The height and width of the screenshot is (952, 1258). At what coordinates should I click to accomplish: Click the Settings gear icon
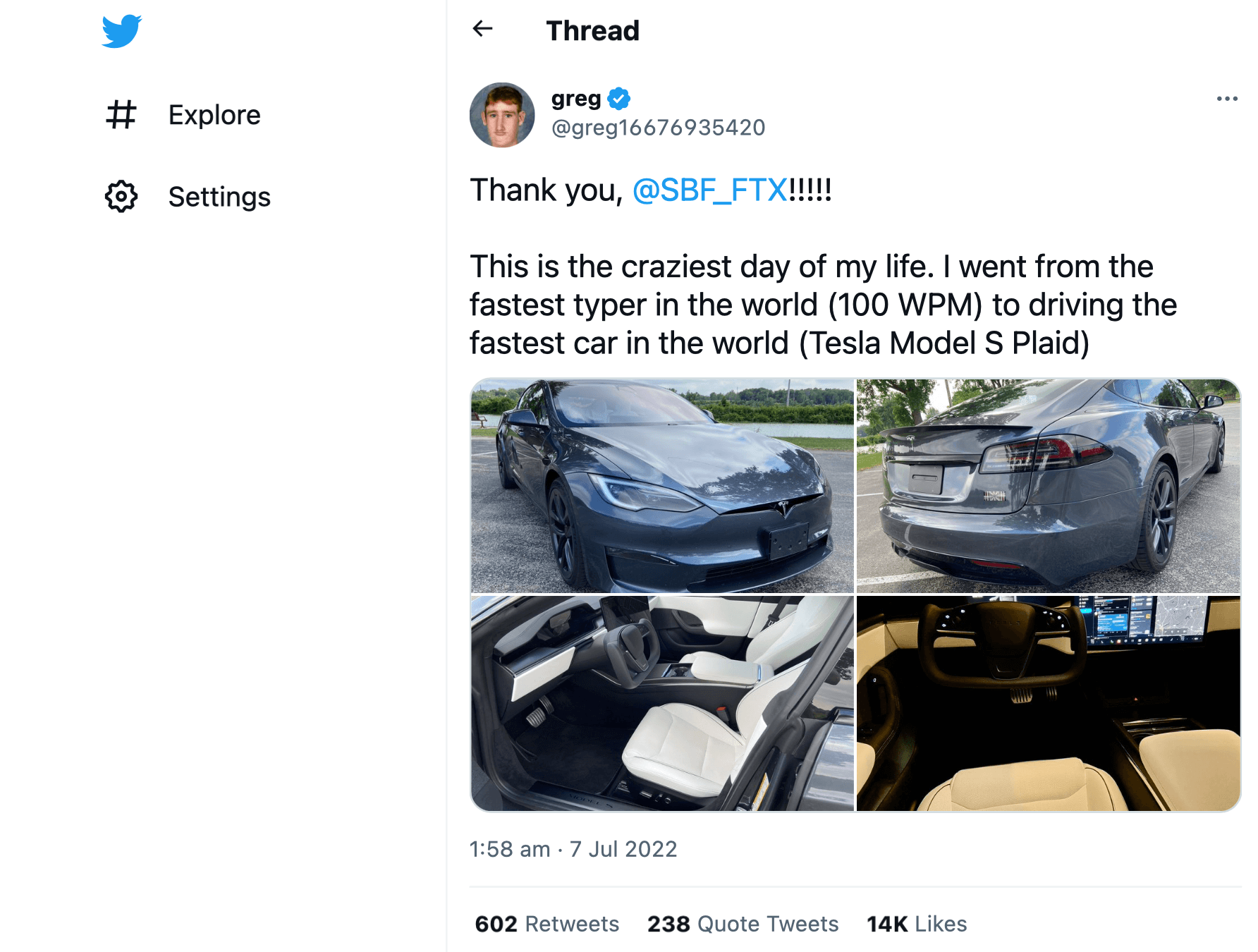121,196
